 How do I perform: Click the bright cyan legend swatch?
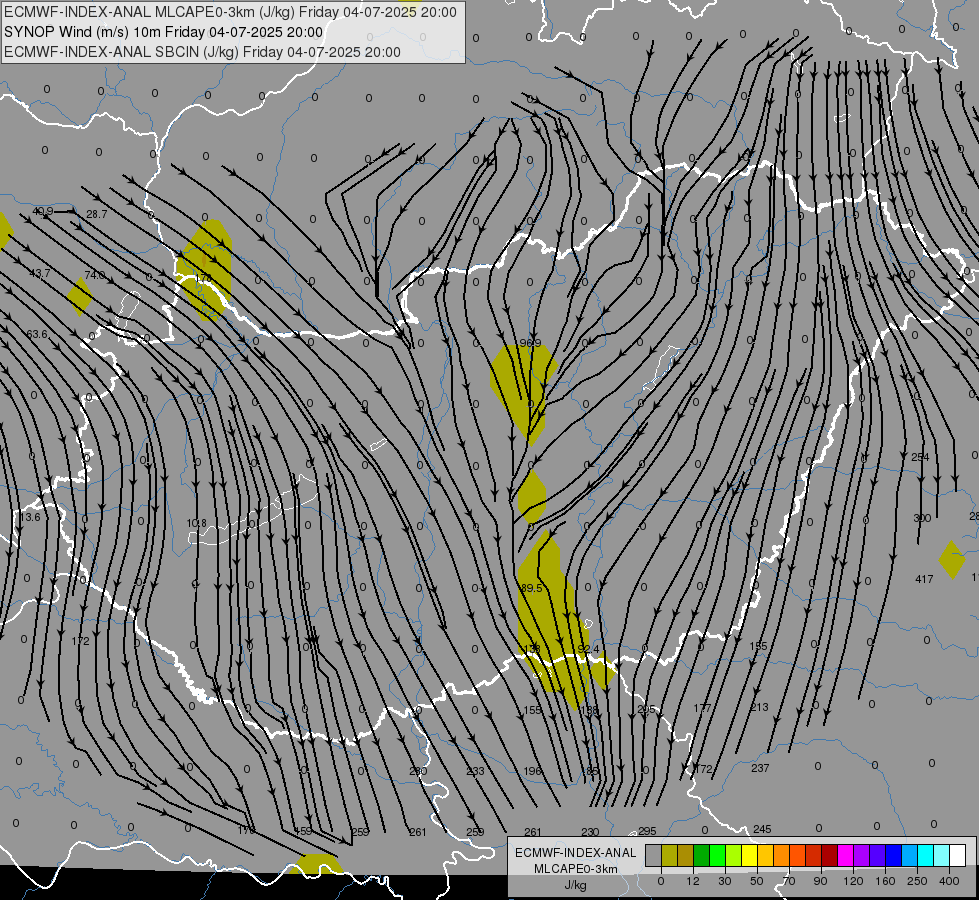[x=925, y=855]
